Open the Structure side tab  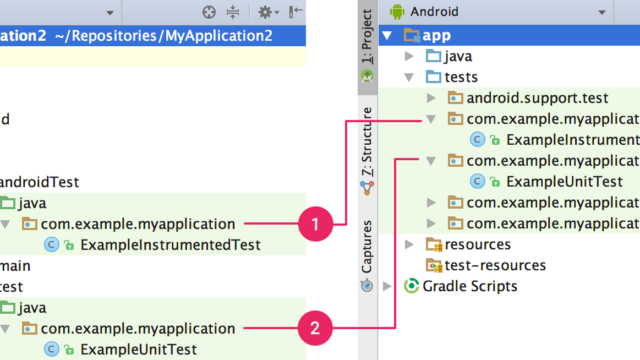(x=367, y=152)
